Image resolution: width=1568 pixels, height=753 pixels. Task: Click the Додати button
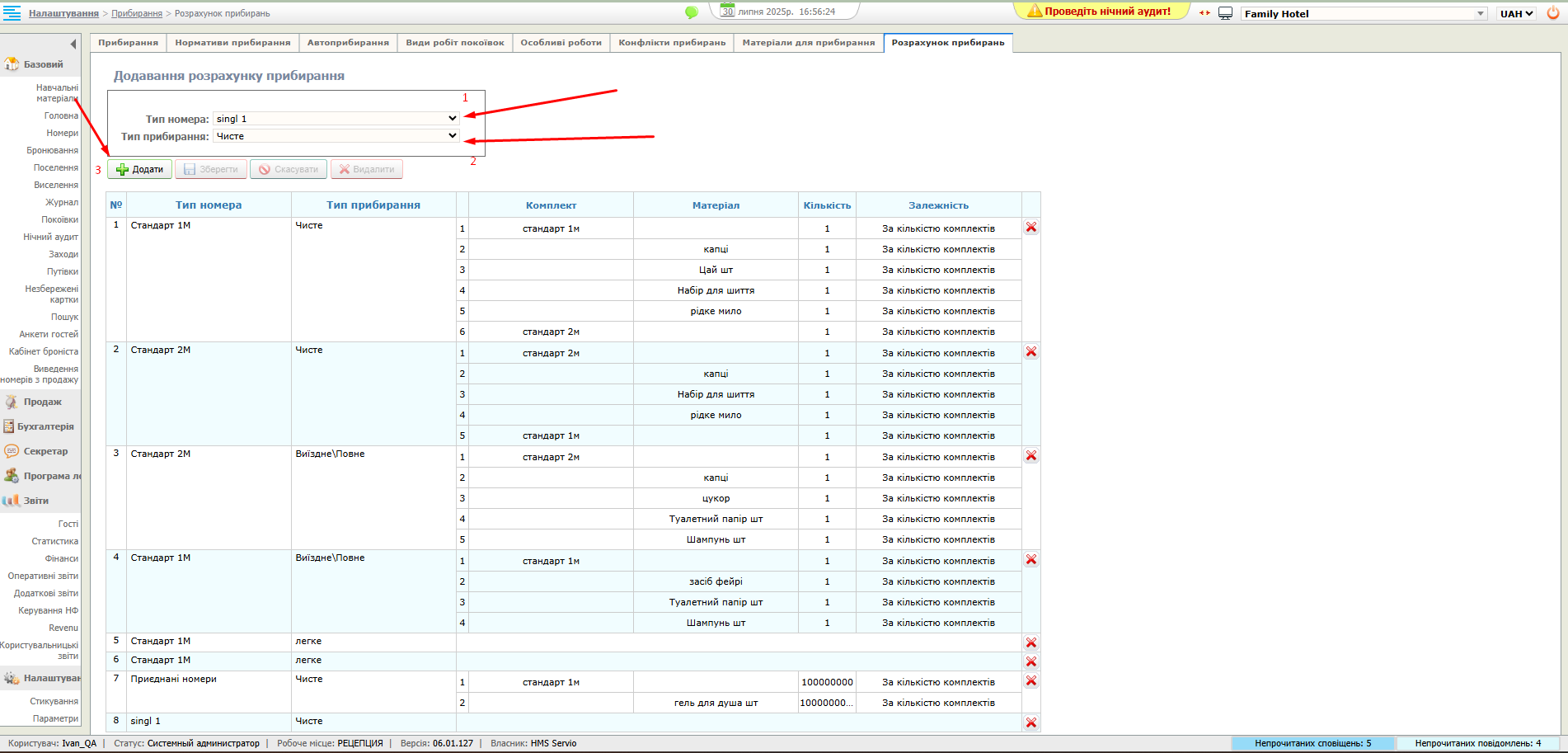139,169
